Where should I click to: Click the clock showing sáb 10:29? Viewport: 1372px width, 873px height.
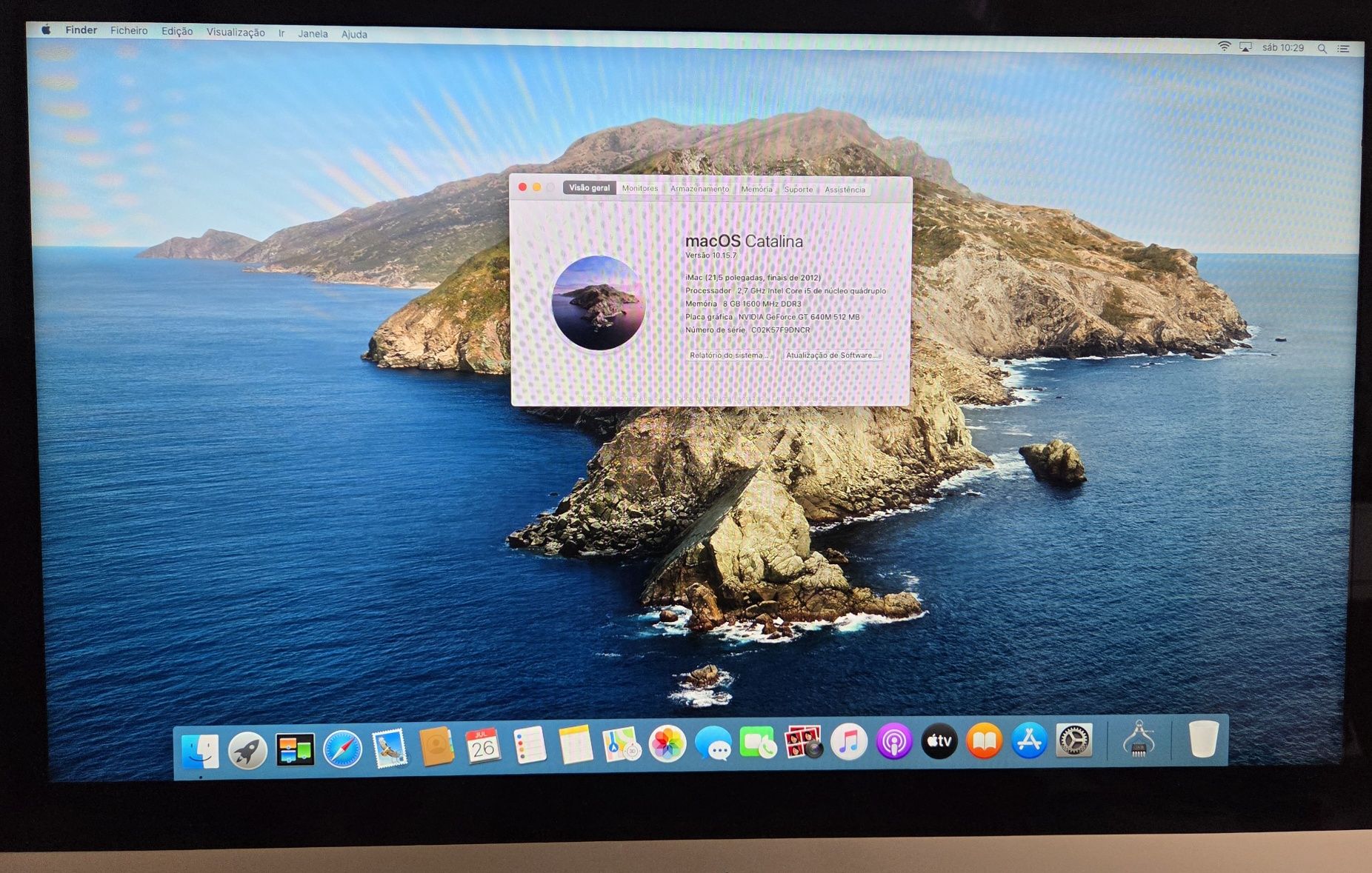[x=1282, y=47]
